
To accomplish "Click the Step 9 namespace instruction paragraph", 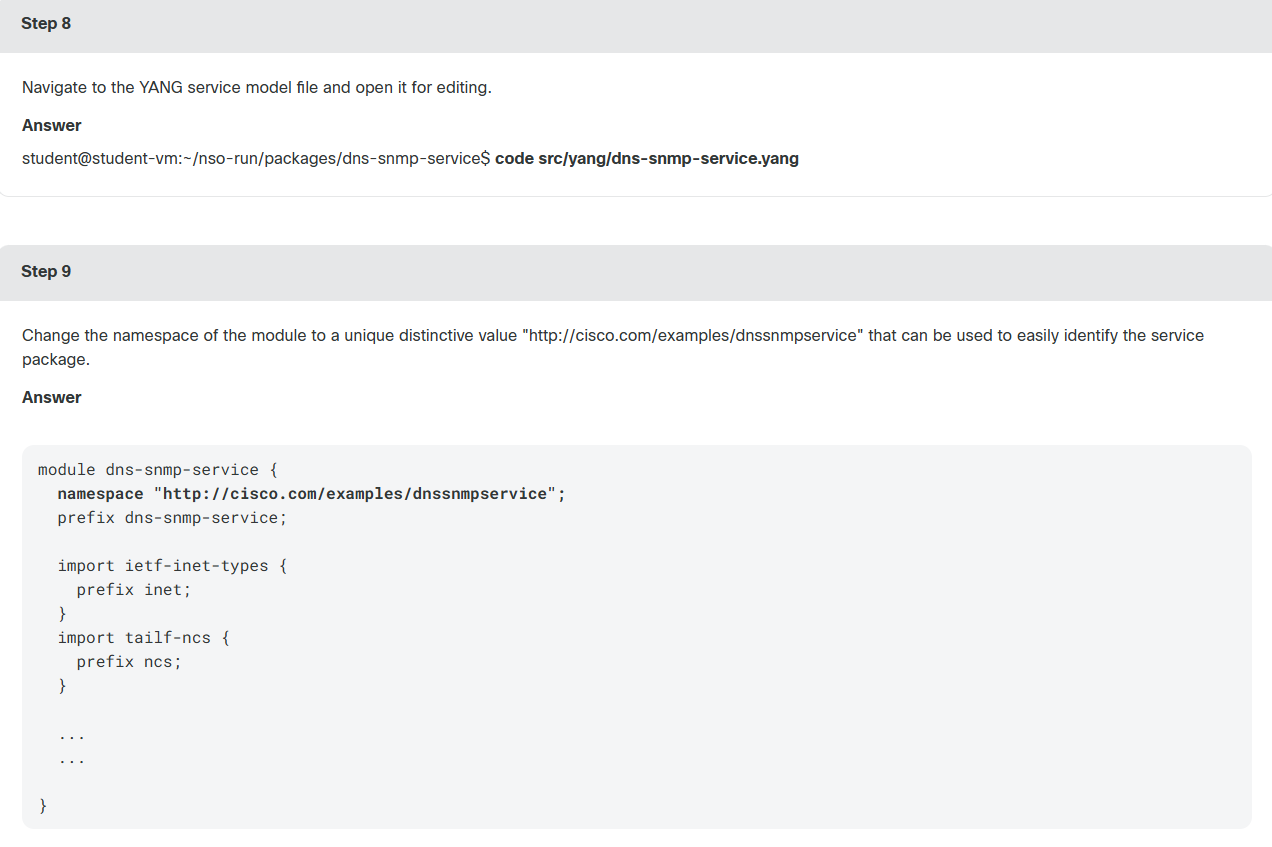I will (x=613, y=347).
